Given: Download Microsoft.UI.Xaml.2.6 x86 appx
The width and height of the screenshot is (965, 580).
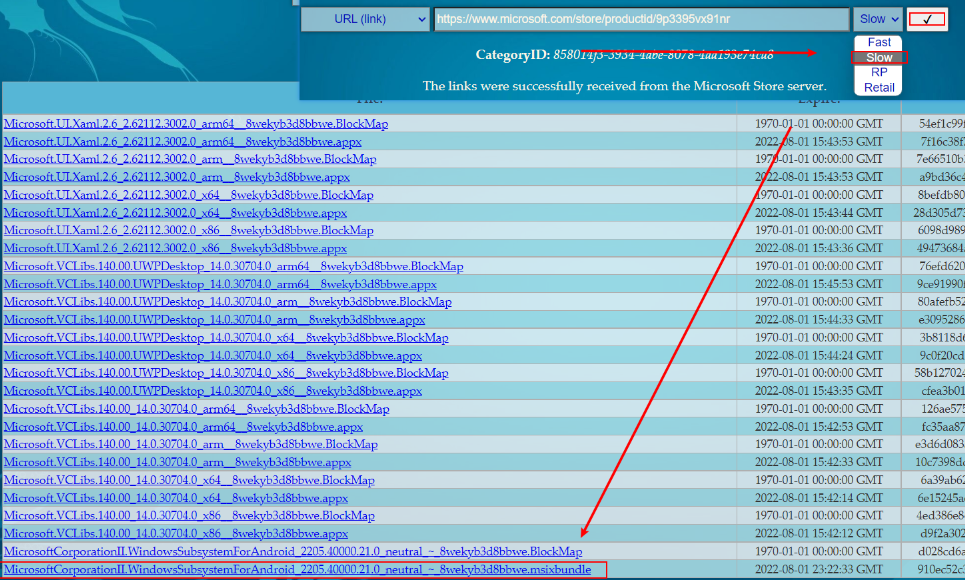Looking at the screenshot, I should click(175, 248).
